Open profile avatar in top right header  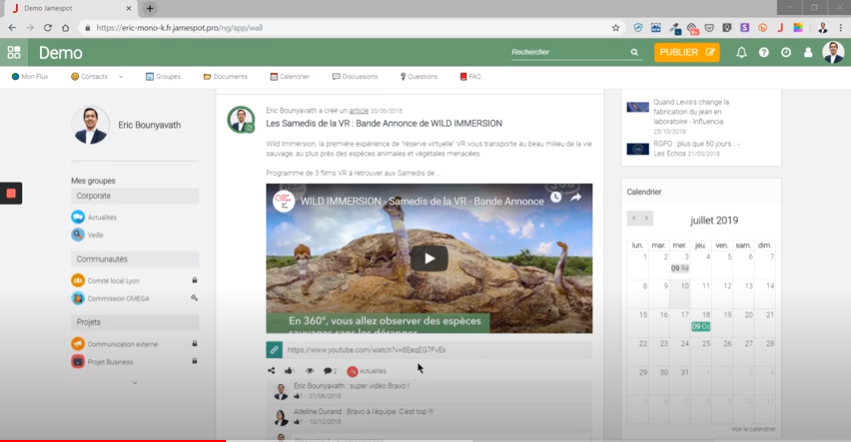pos(833,52)
